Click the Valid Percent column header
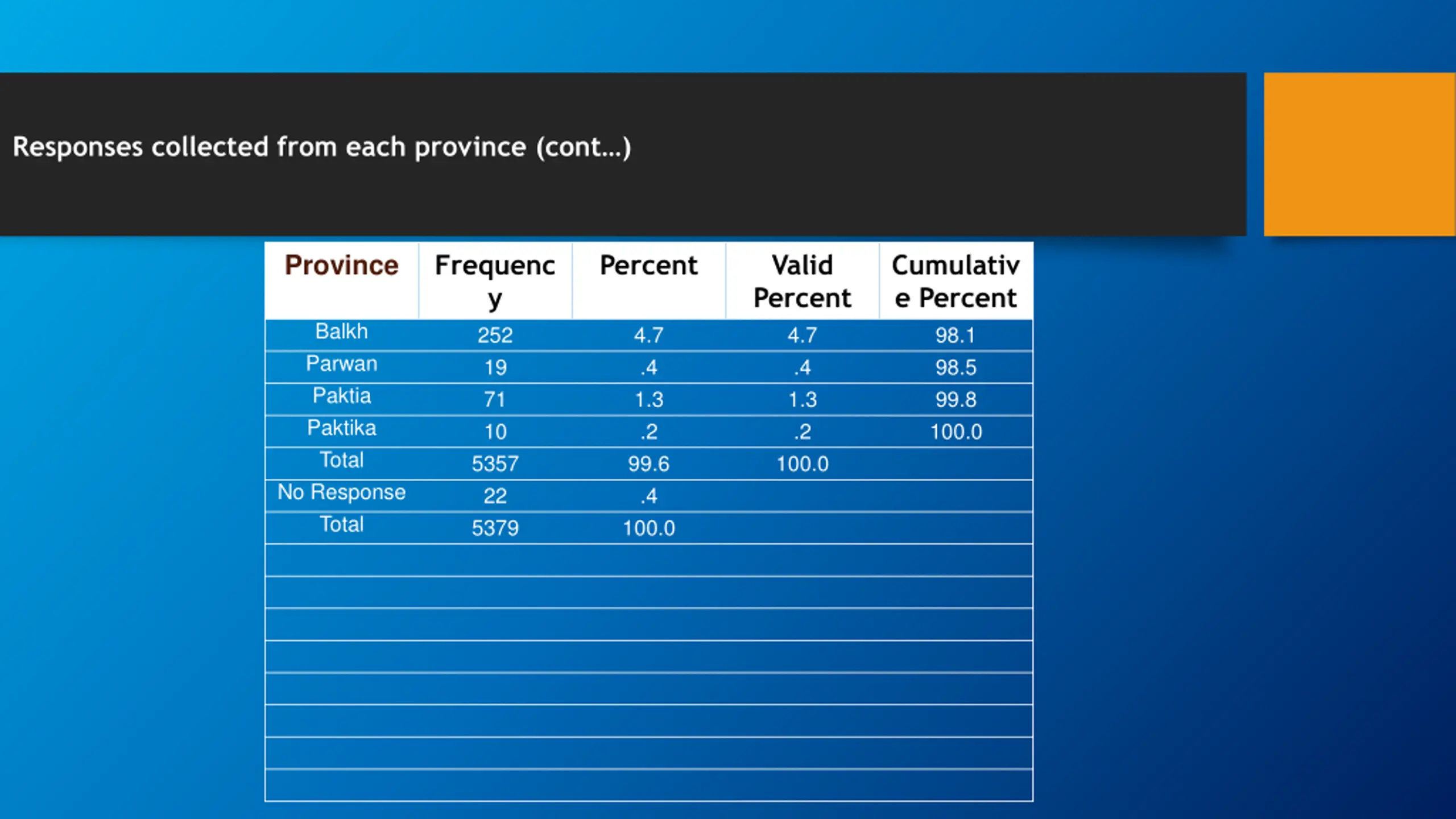Screen dimensions: 1456x819 802,281
